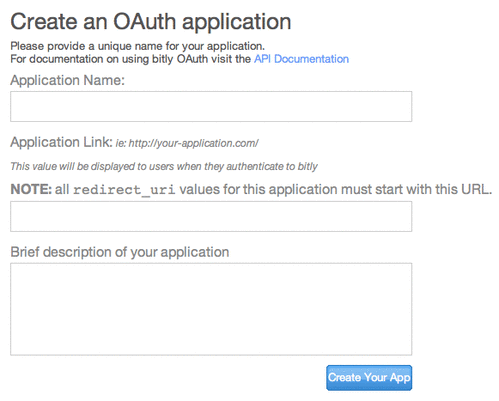Viewport: 499px width, 401px height.
Task: Select the bold 'NOTE:' text
Action: pos(31,189)
